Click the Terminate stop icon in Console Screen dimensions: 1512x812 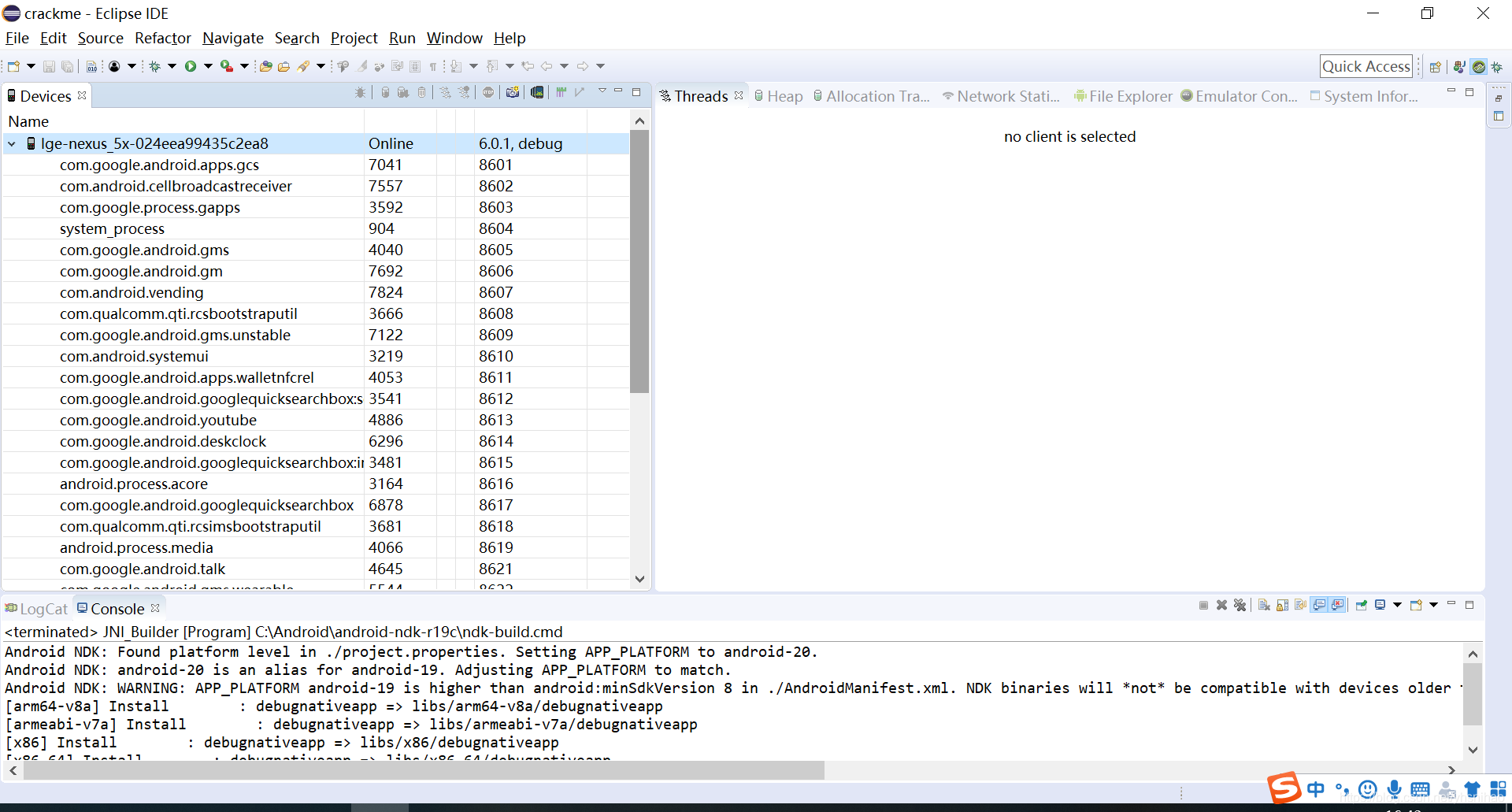(1203, 605)
